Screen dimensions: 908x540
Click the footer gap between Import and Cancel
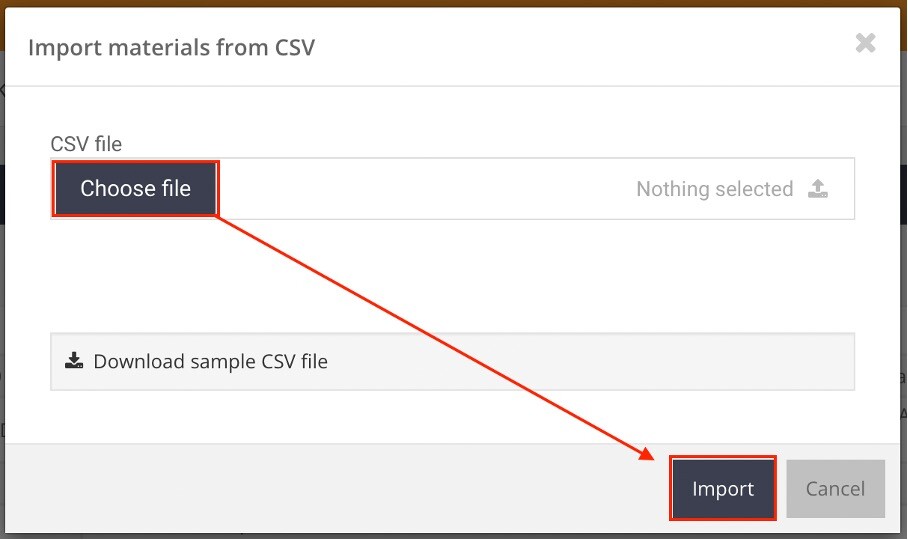click(x=780, y=488)
